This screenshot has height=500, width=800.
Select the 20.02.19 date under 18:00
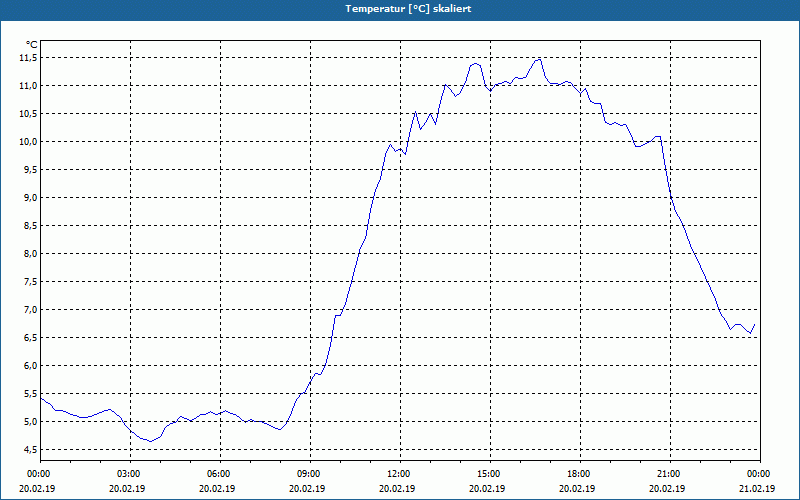click(578, 489)
